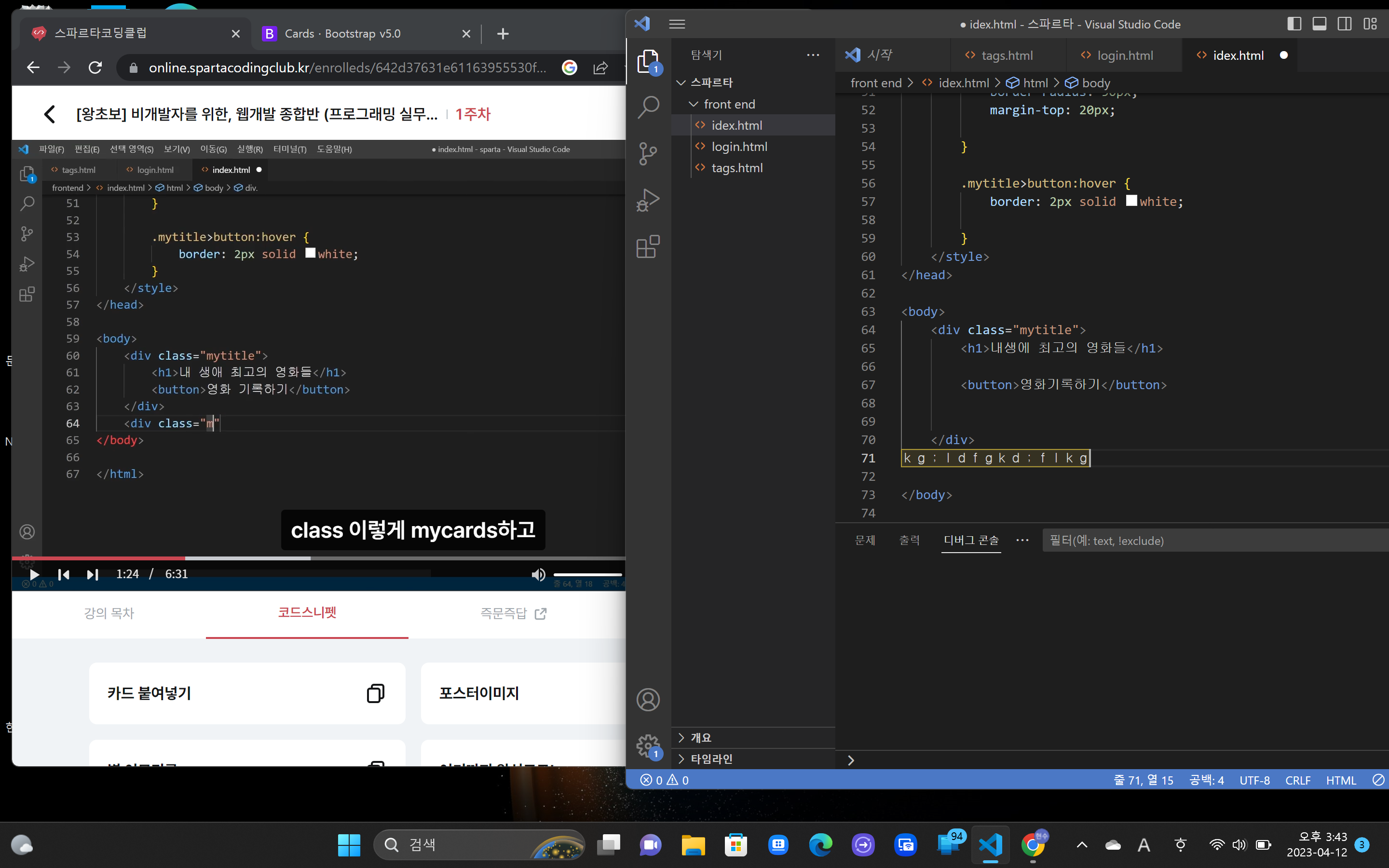Click line and column status 줄 71, 열 15
The height and width of the screenshot is (868, 1389).
point(1144,780)
